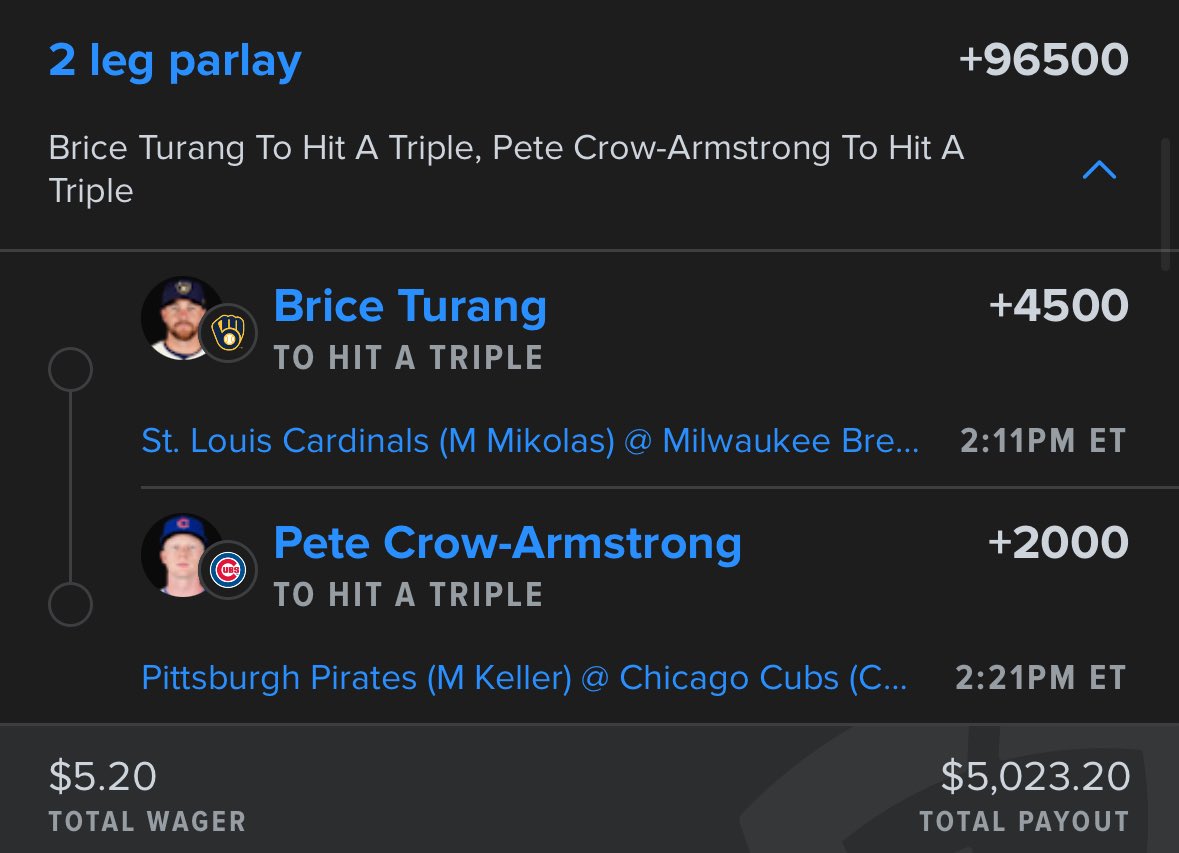Tap the parlay legs summary text
The height and width of the screenshot is (853, 1179).
pos(505,169)
